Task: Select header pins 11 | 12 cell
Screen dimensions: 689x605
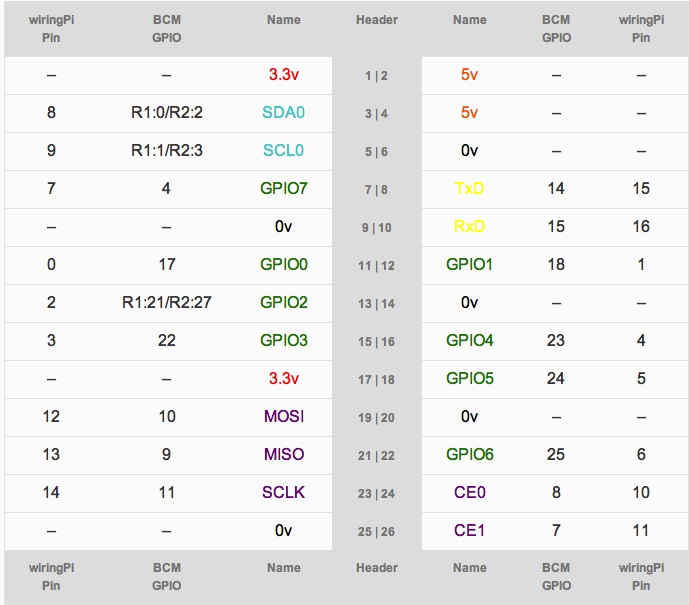Action: click(x=377, y=265)
